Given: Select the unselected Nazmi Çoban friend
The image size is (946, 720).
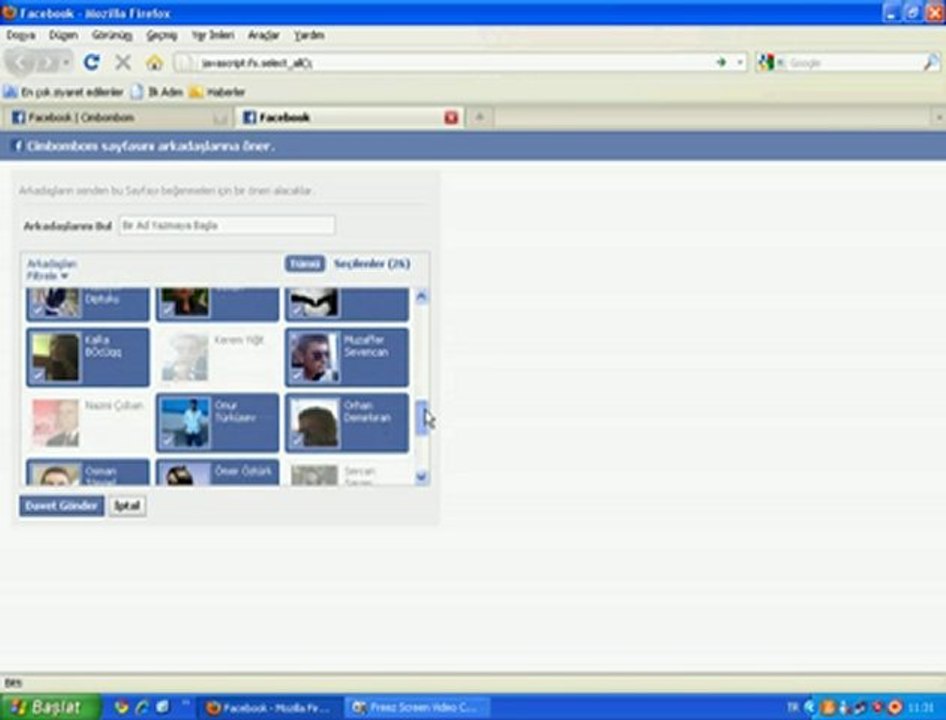Looking at the screenshot, I should point(88,422).
